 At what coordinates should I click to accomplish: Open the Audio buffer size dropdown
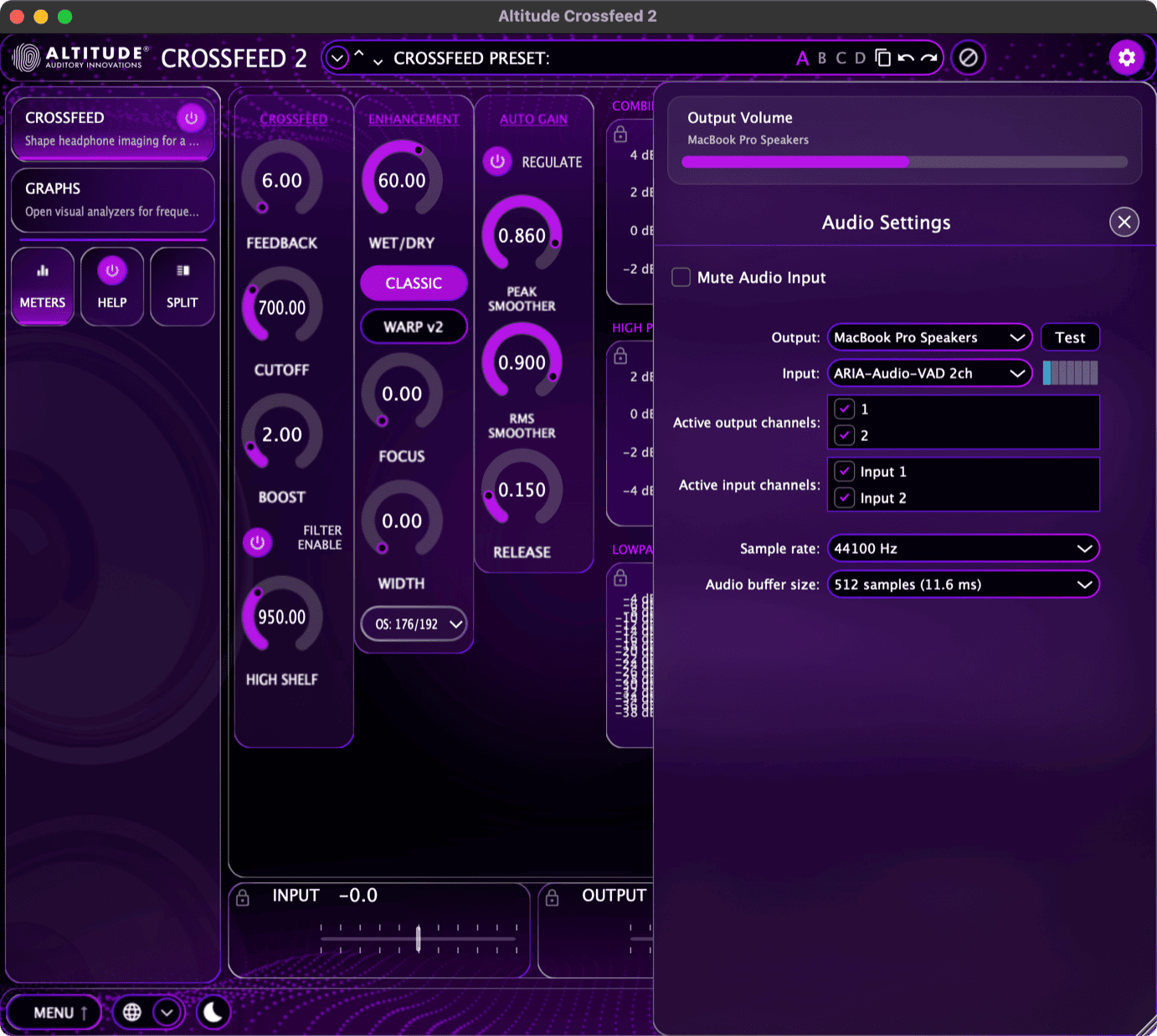tap(964, 584)
